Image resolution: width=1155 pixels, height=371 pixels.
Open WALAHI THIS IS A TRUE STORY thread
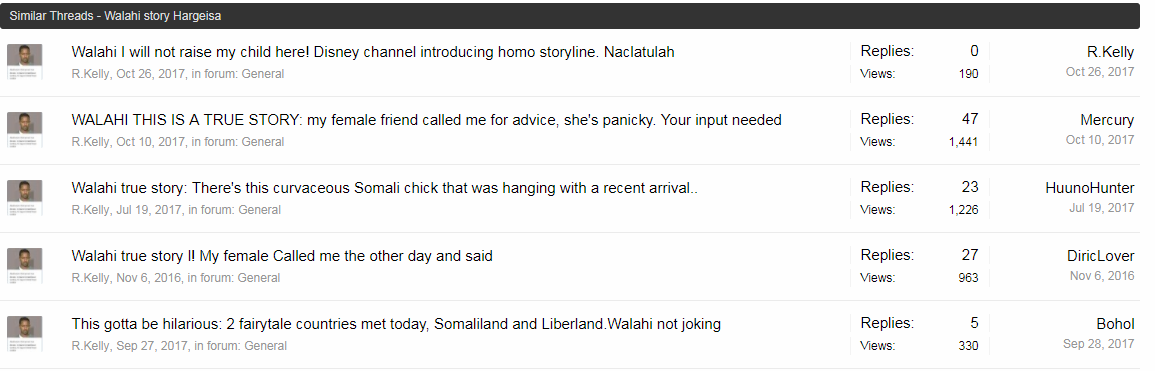pos(426,120)
